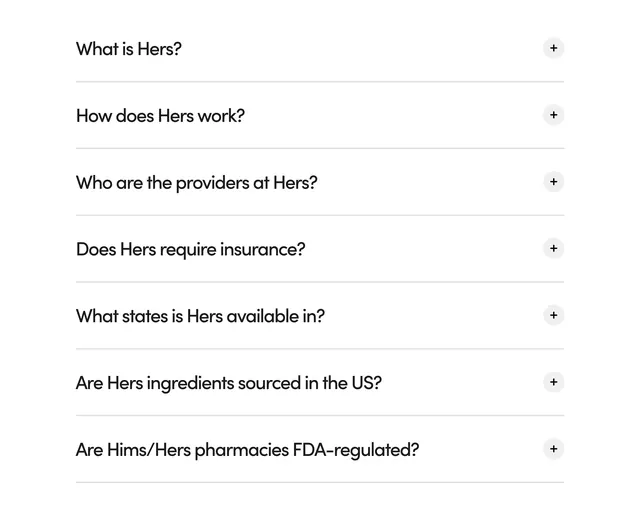Click the plus icon beside the ingredients sourced question

(x=553, y=382)
